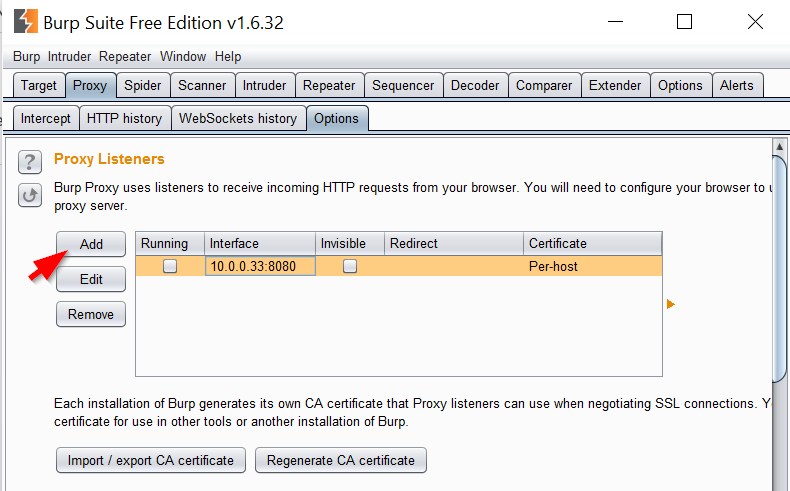Image resolution: width=790 pixels, height=491 pixels.
Task: Open the WebSockets history sub-tab
Action: (238, 118)
